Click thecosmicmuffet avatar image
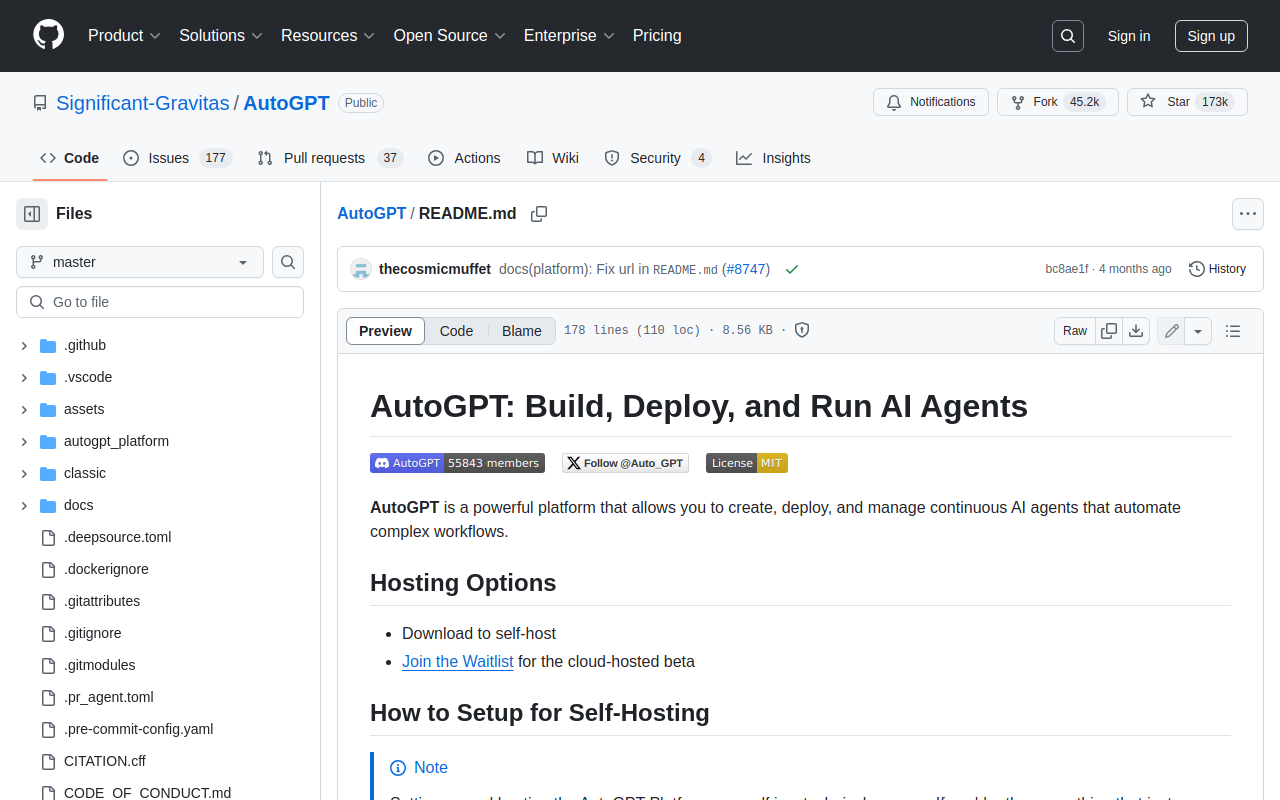 (361, 269)
